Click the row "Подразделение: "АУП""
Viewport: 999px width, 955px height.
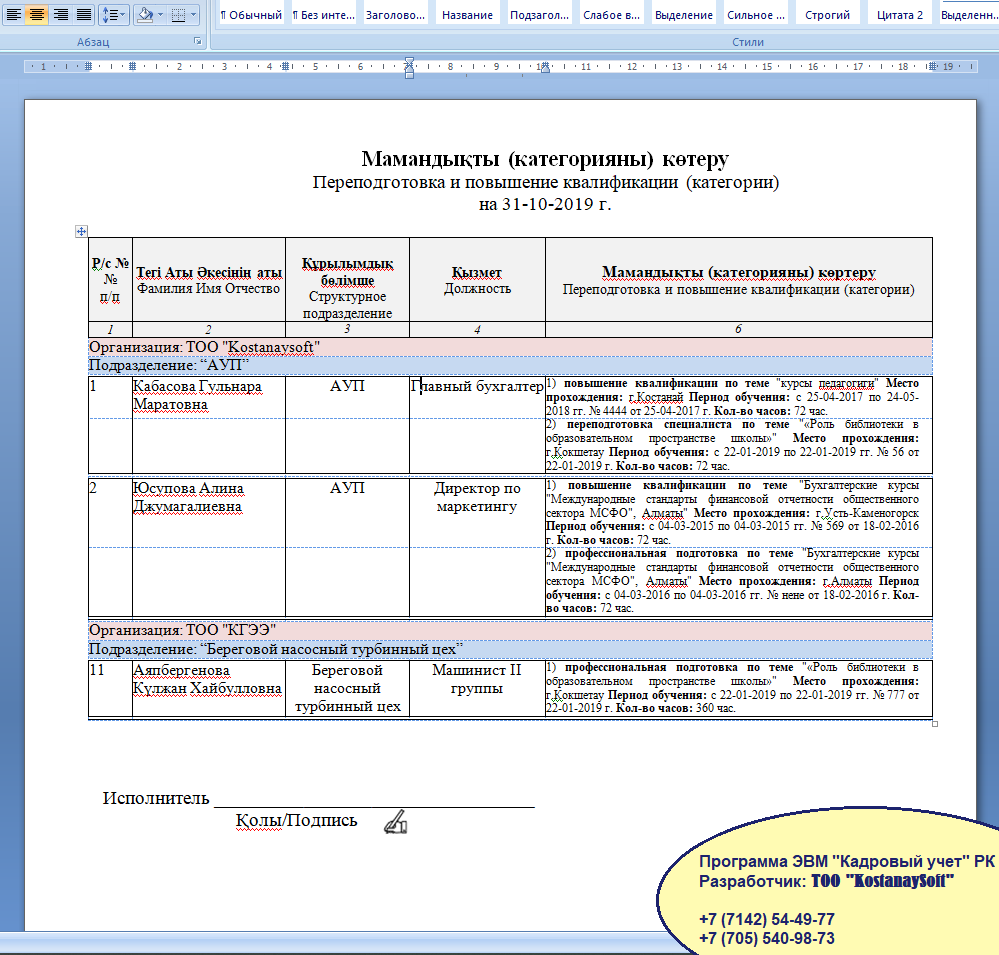pos(510,365)
